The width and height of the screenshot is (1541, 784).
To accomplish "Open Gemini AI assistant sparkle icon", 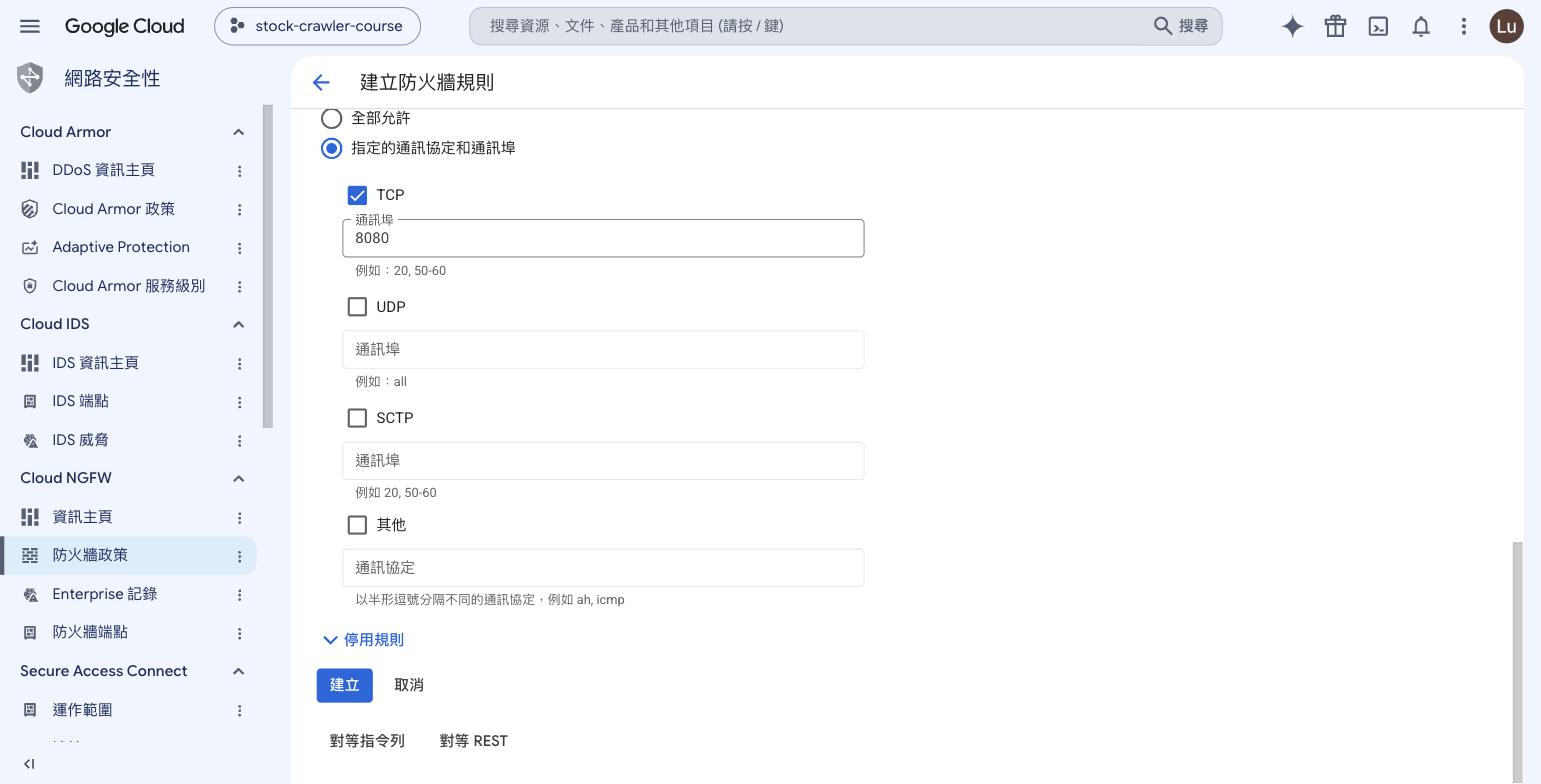I will [1292, 26].
